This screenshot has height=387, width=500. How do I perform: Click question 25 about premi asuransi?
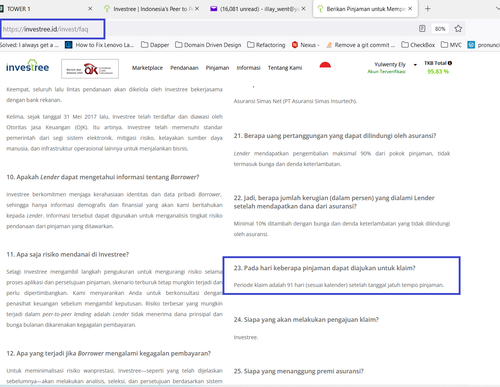299,371
